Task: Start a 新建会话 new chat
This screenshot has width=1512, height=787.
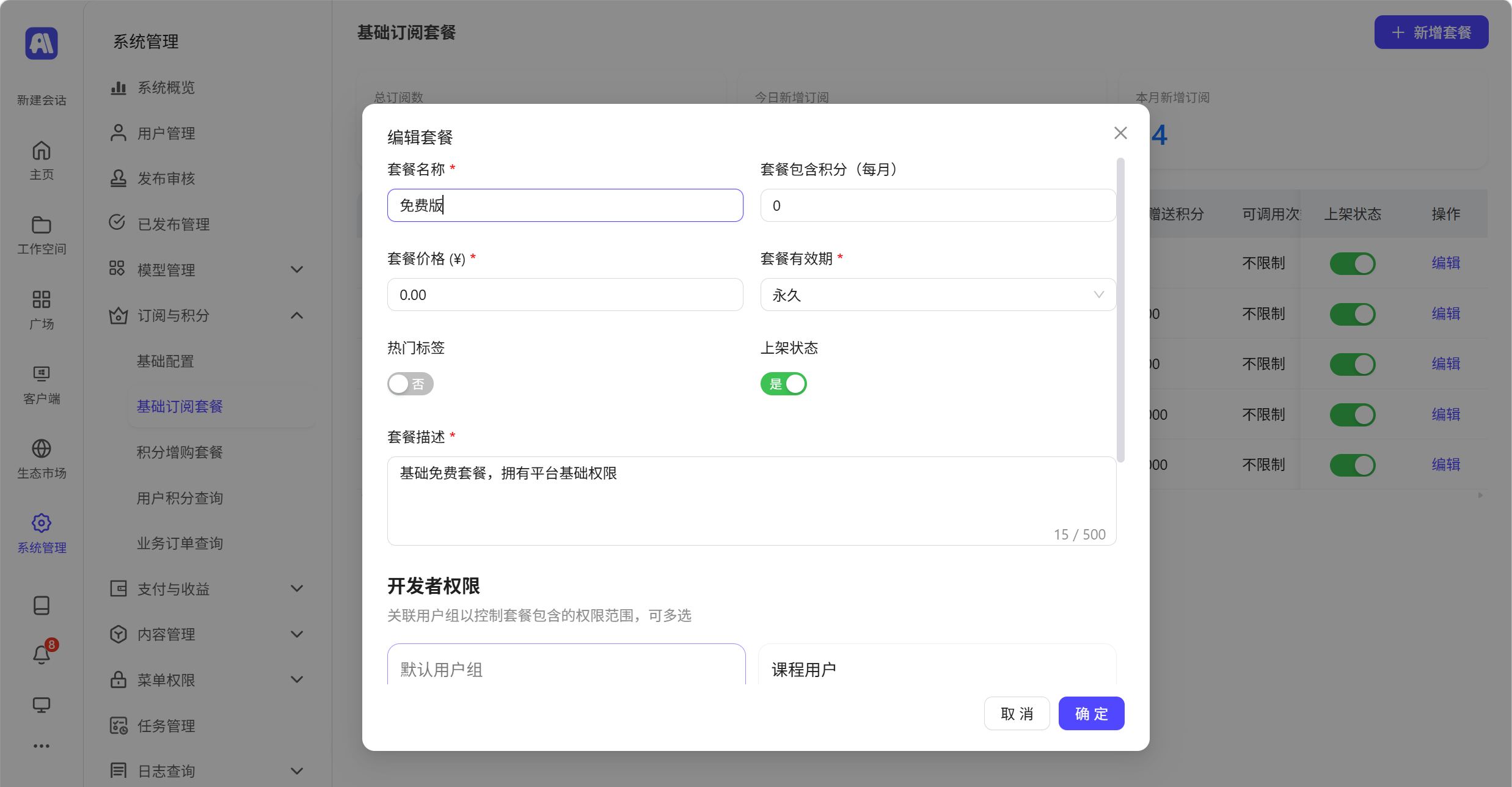Action: pos(42,100)
